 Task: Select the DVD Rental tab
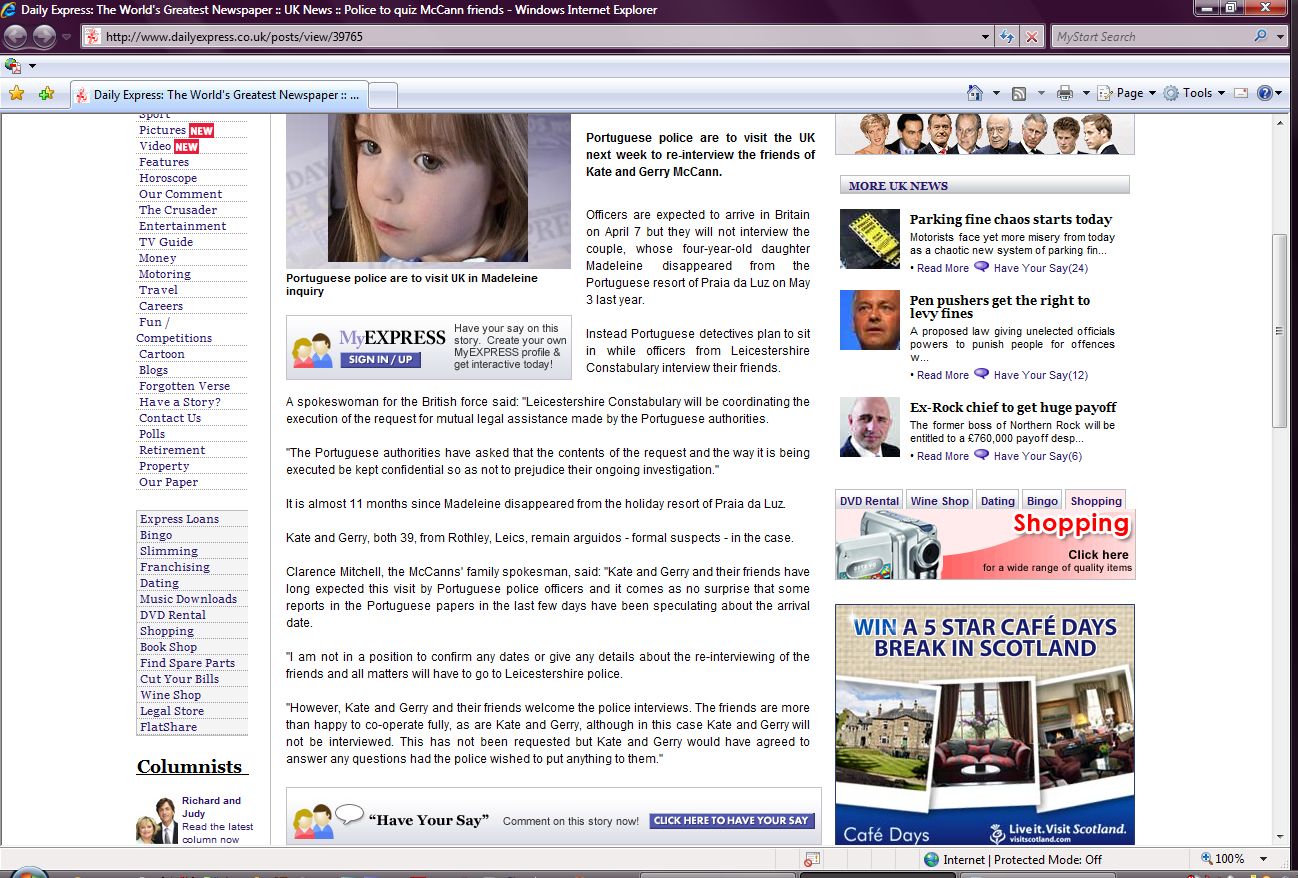(x=869, y=501)
